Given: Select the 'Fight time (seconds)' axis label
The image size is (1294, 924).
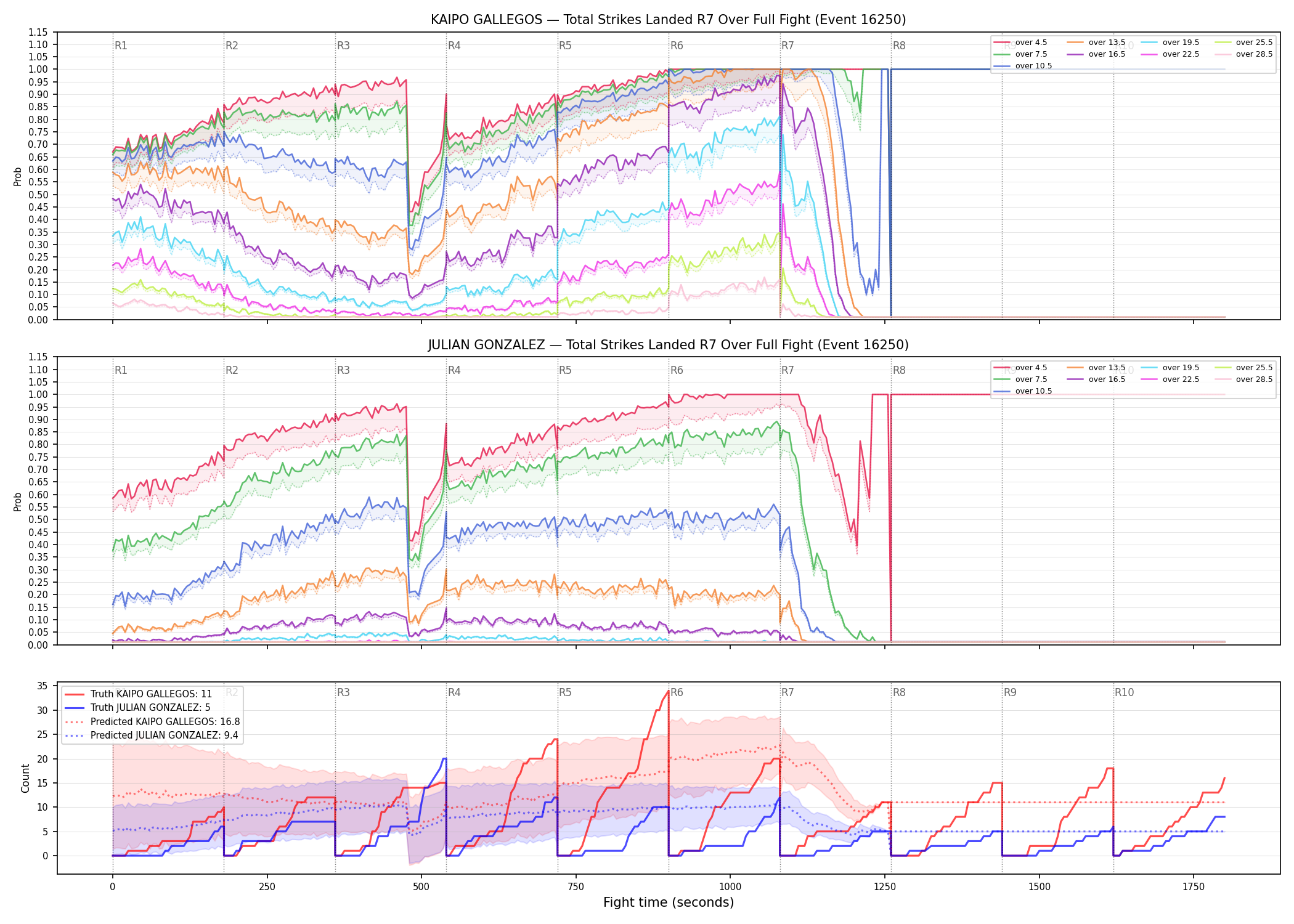Looking at the screenshot, I should [669, 902].
